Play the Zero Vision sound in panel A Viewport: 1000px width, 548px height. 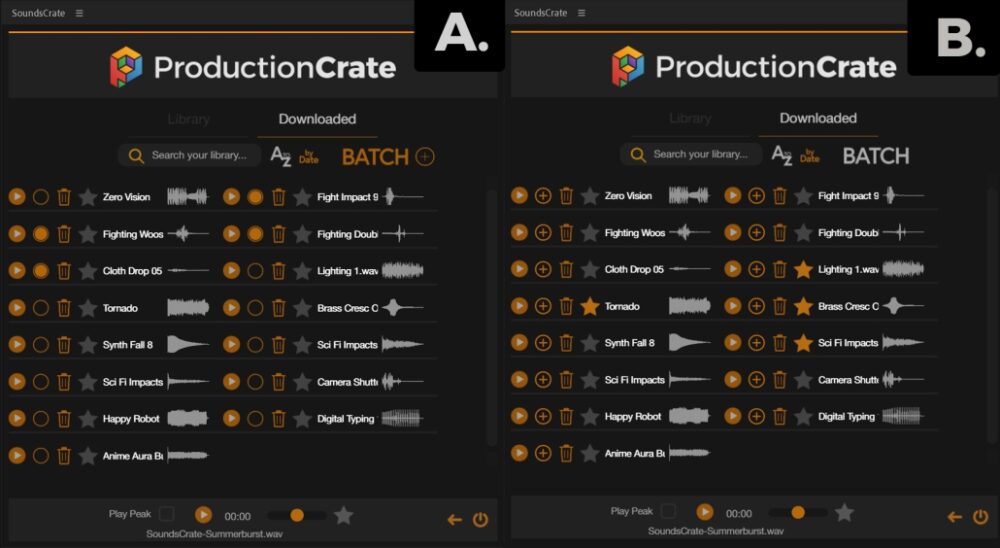(x=17, y=197)
